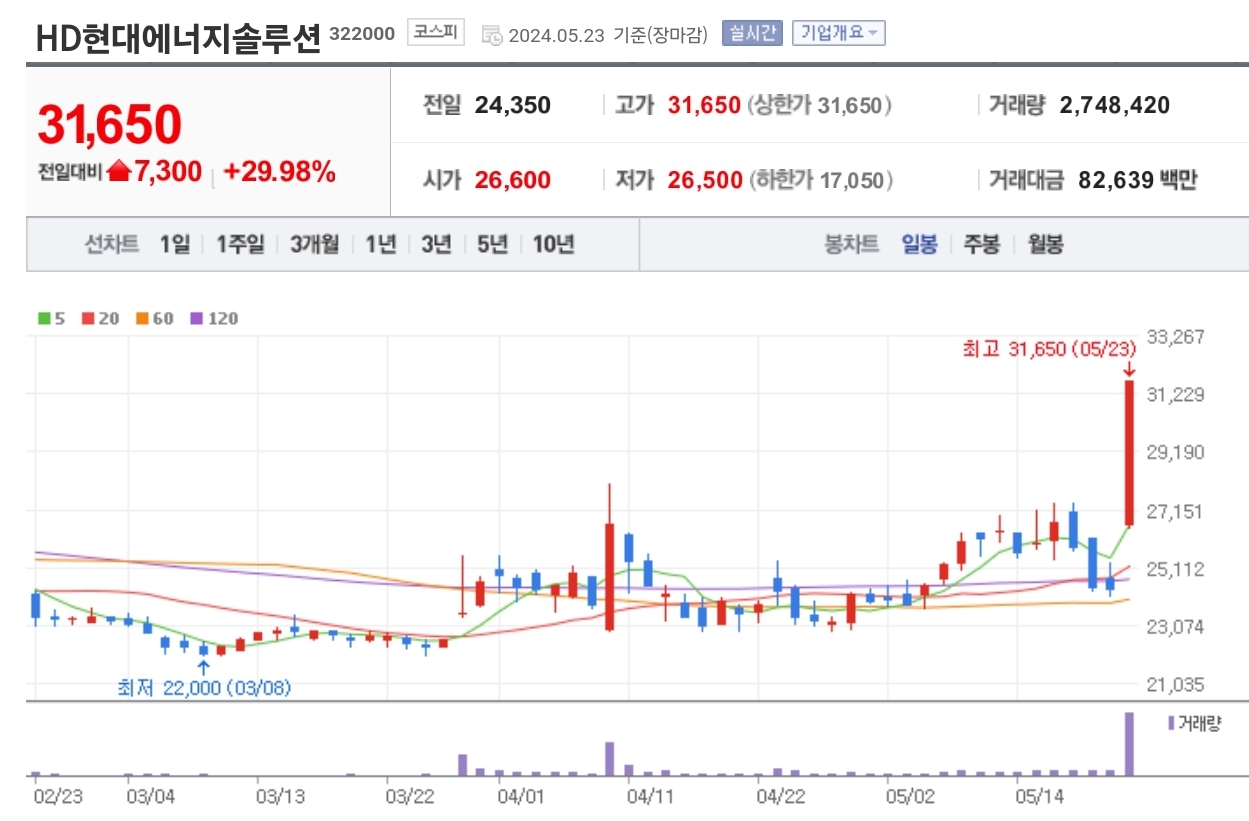Click the tall red candlestick for 05/23
Viewport: 1249px width, 821px height.
coord(1129,453)
